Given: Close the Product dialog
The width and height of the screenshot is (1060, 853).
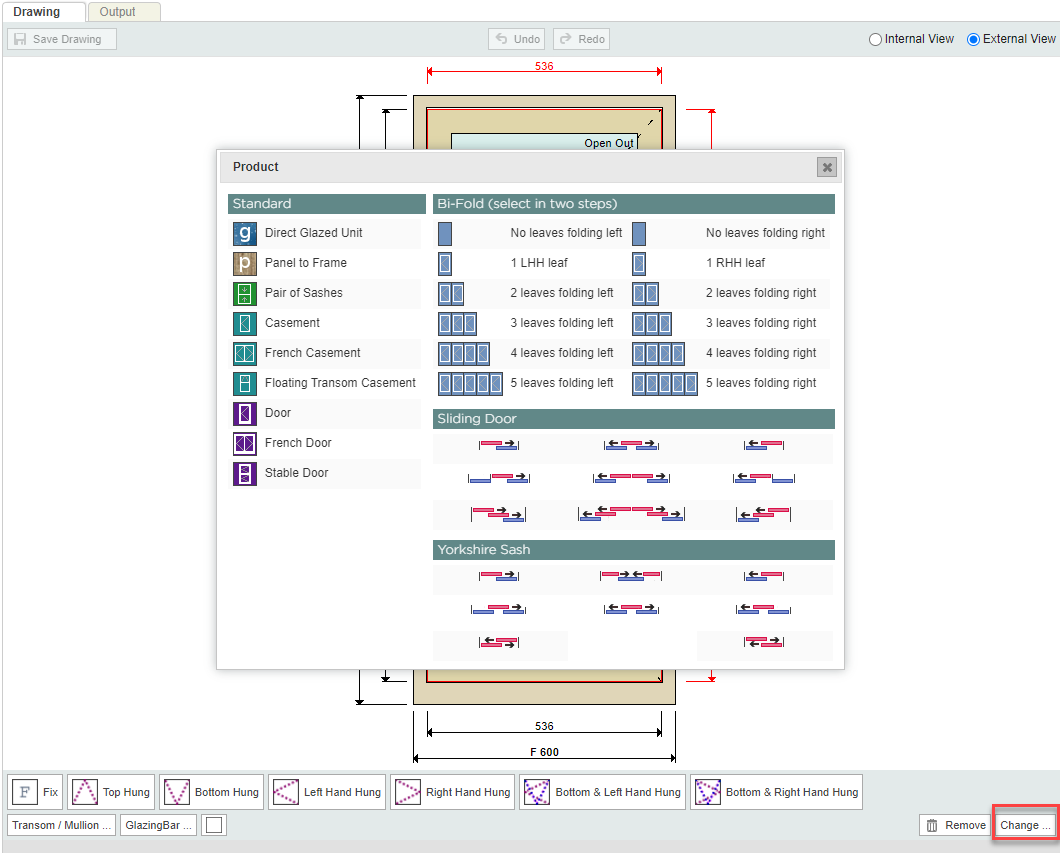Looking at the screenshot, I should [826, 167].
